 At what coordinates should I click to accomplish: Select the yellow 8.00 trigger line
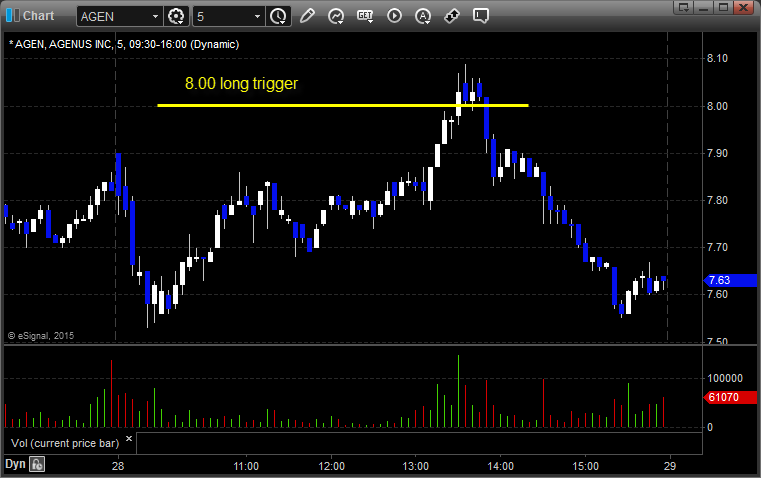(x=343, y=105)
